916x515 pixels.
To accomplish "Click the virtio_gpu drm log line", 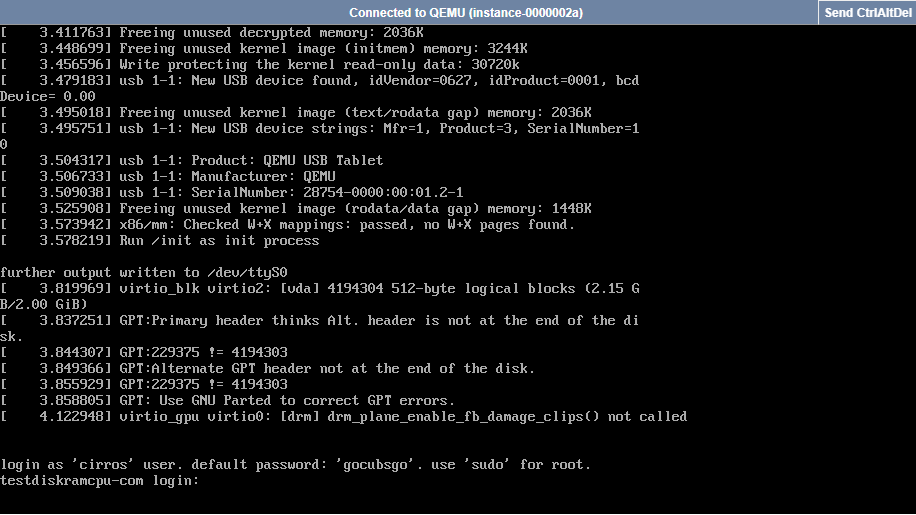I will coord(403,417).
